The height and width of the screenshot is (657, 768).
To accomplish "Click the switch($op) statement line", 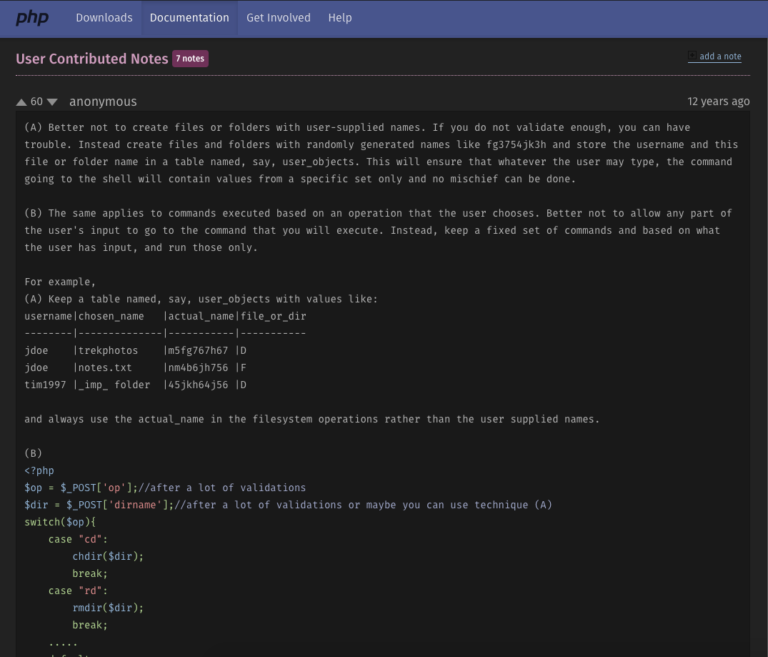I will coord(60,522).
